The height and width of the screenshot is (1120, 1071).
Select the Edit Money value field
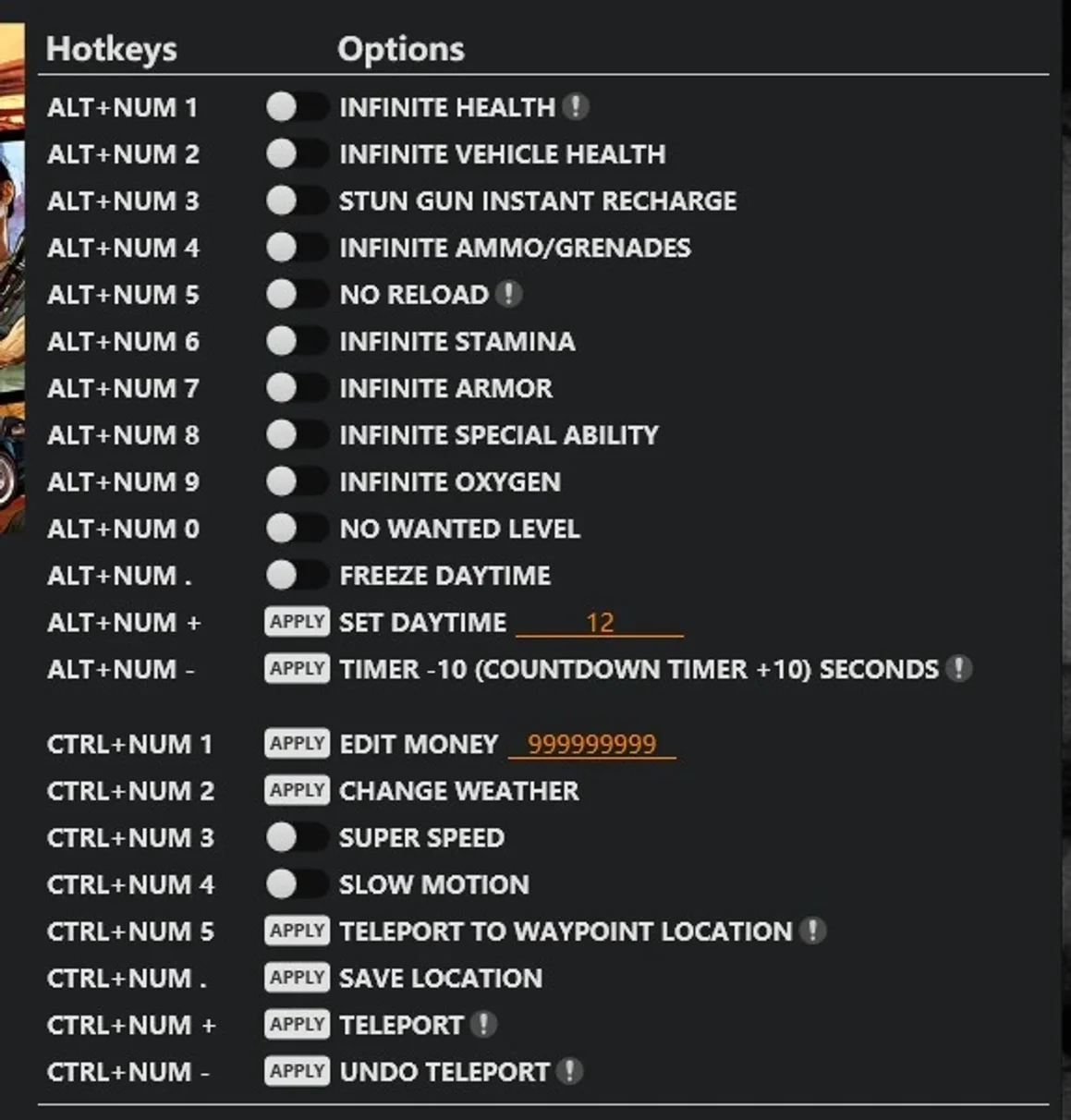(x=592, y=744)
